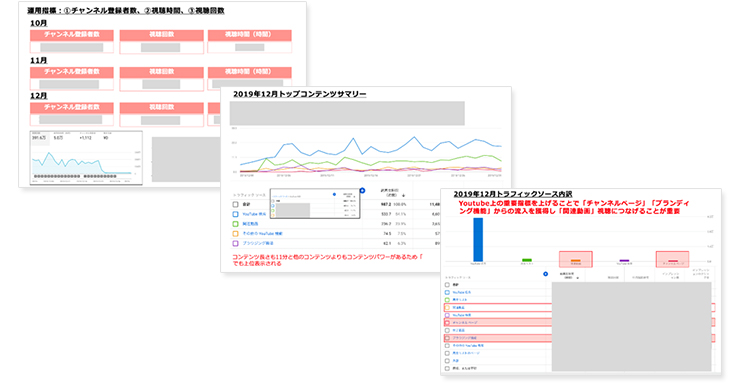The height and width of the screenshot is (389, 745).
Task: Toggle the green 関連動画 checkbox in summary table
Action: pos(235,224)
